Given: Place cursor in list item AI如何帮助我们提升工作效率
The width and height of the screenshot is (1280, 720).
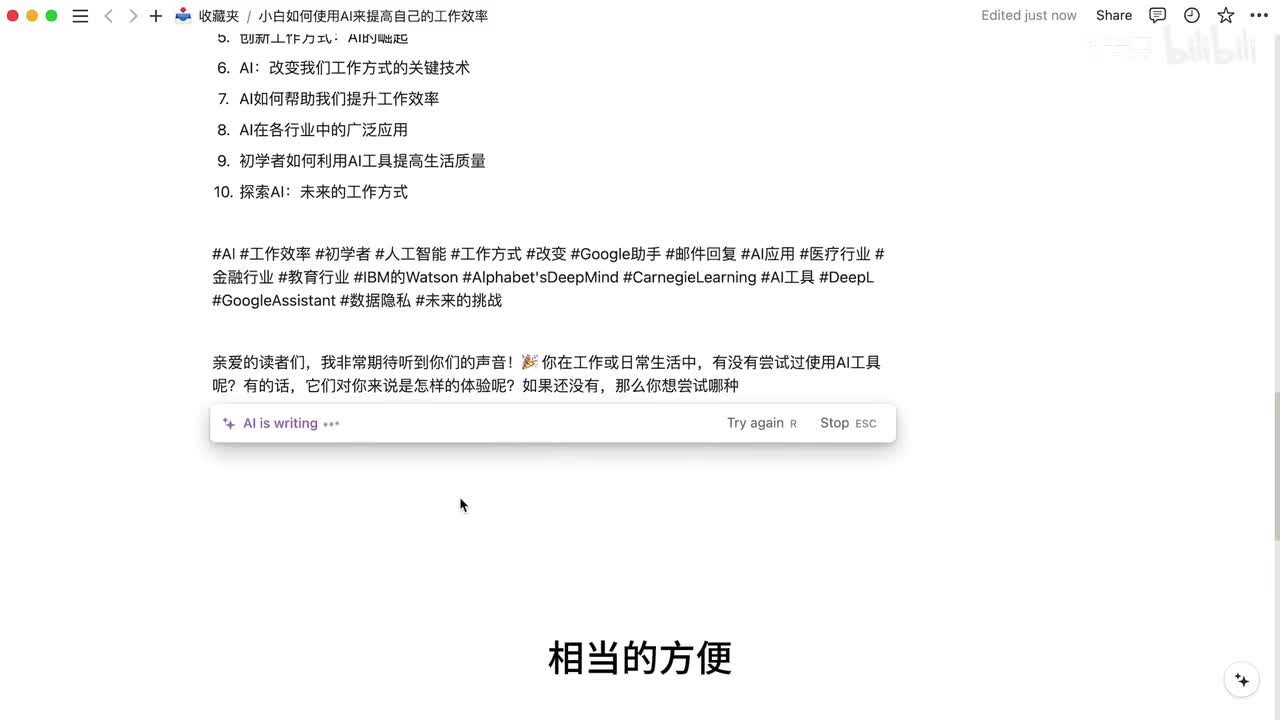Looking at the screenshot, I should (339, 99).
